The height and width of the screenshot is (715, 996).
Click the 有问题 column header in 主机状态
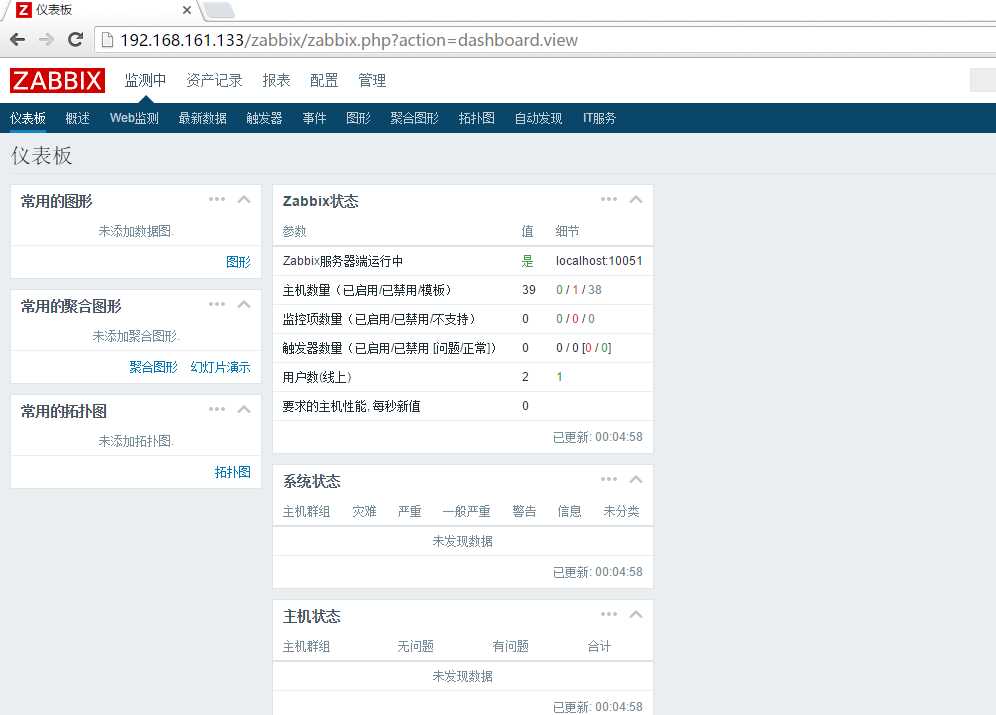point(510,646)
